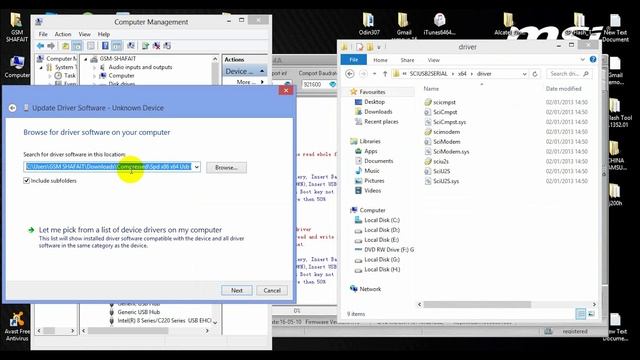The width and height of the screenshot is (640, 360).
Task: Sort files by the Name column header
Action: point(431,89)
